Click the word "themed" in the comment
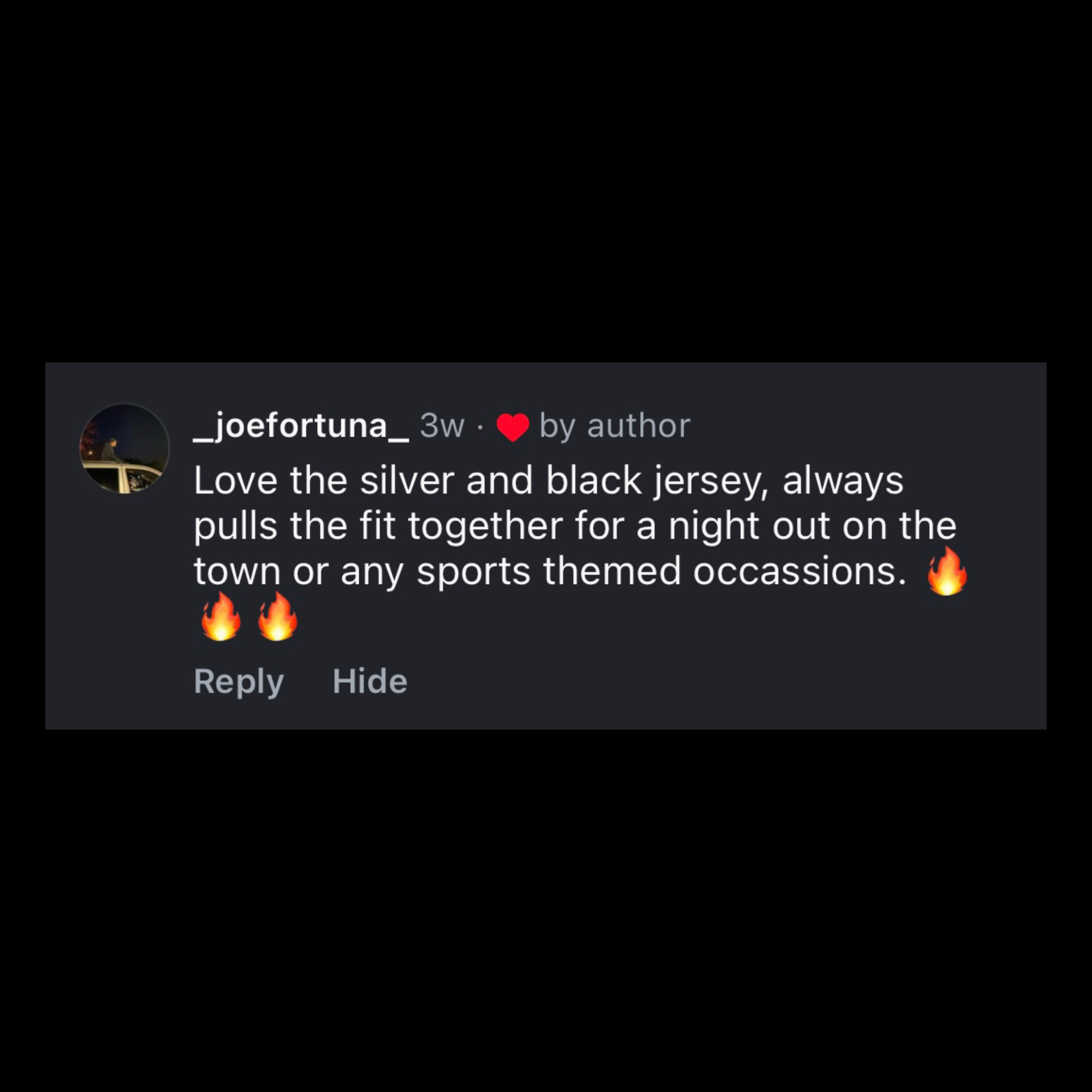Screen dimensions: 1092x1092 coord(612,571)
